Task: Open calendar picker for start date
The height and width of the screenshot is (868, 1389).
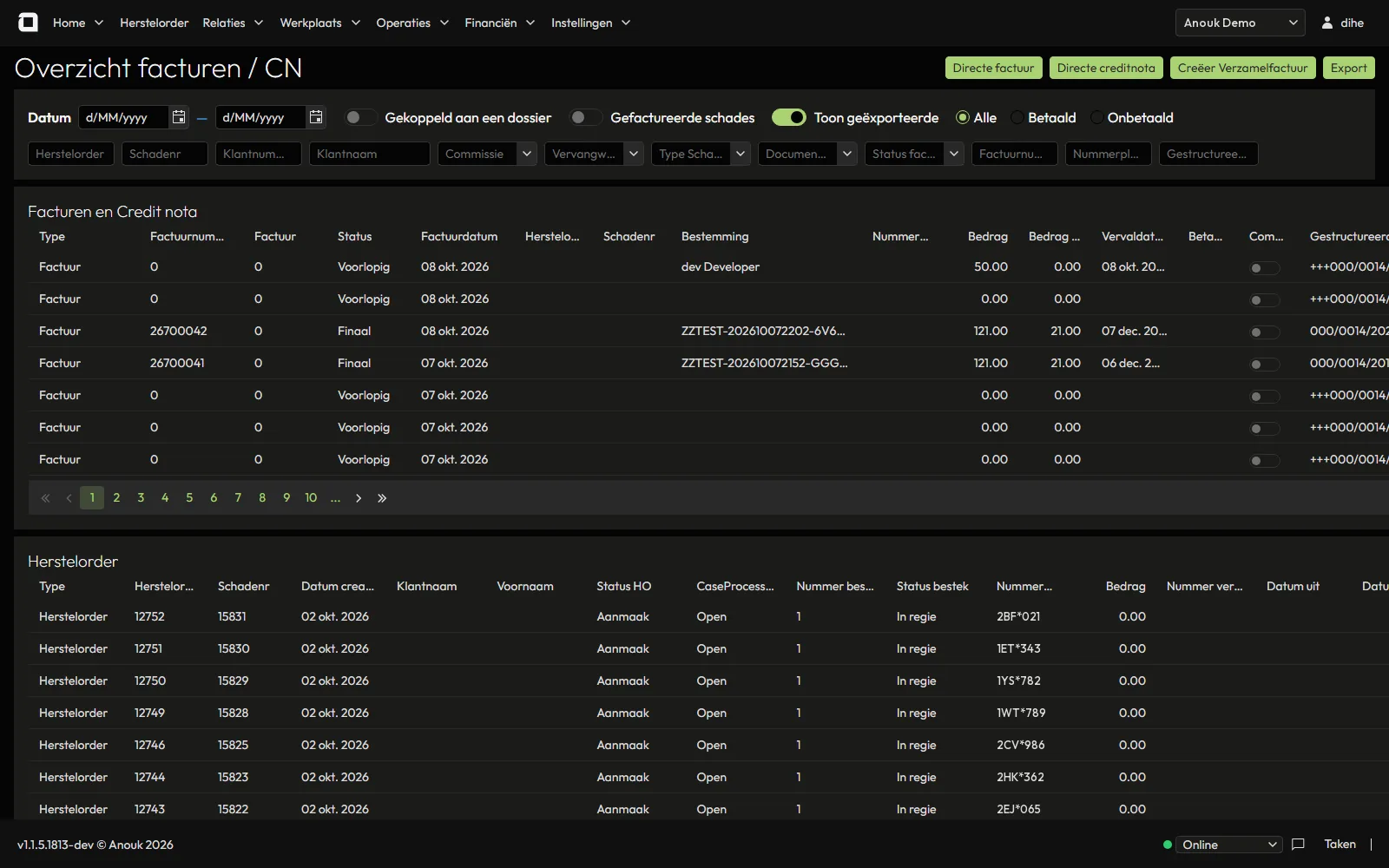Action: 179,117
